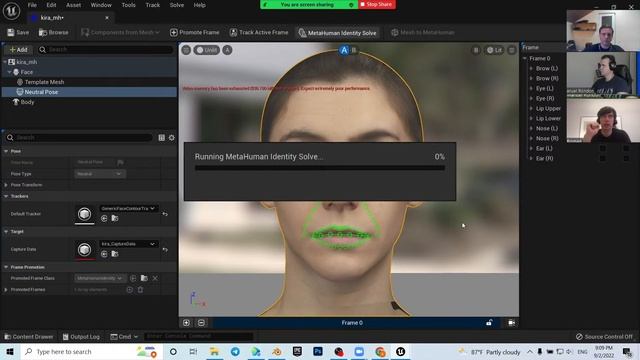
Task: Open Unreal Engine from the Windows taskbar
Action: (x=400, y=351)
